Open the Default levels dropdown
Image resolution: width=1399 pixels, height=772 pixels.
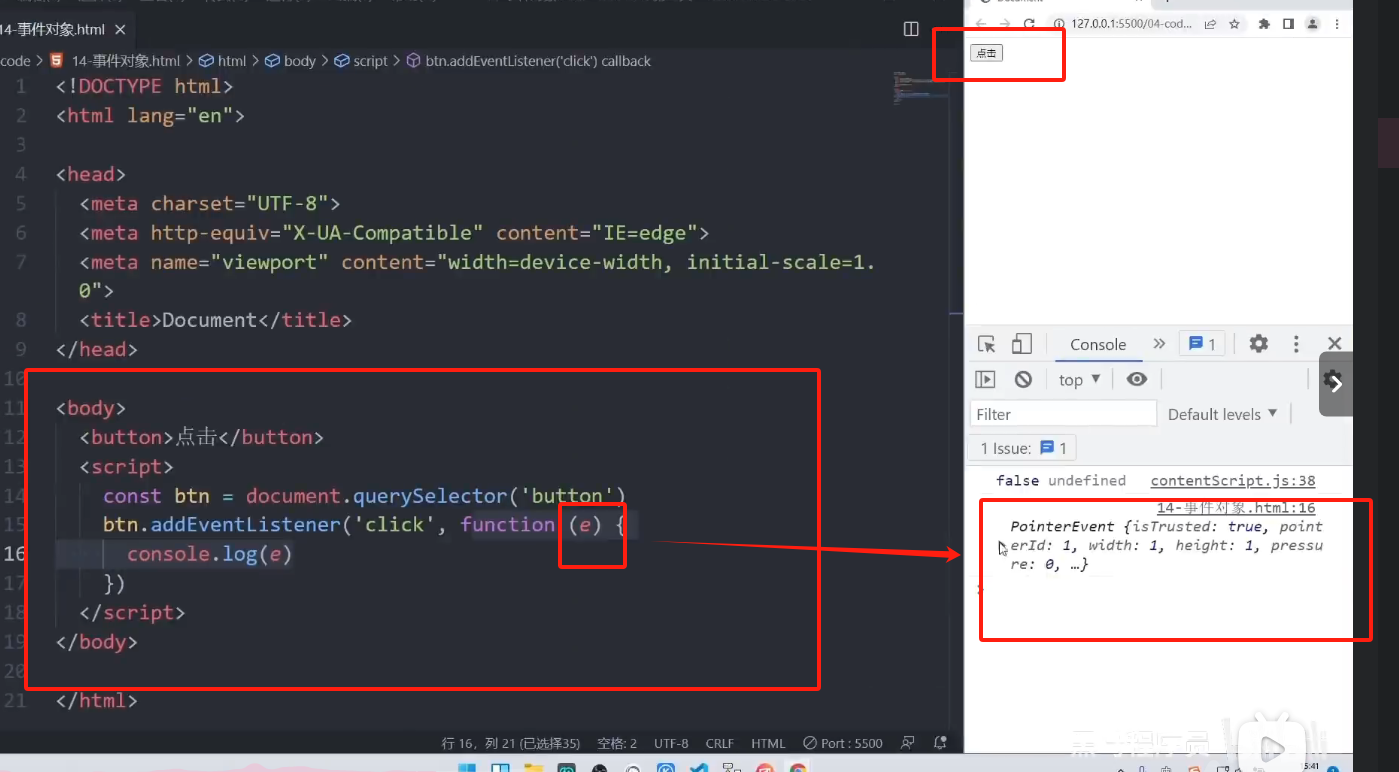pyautogui.click(x=1223, y=414)
